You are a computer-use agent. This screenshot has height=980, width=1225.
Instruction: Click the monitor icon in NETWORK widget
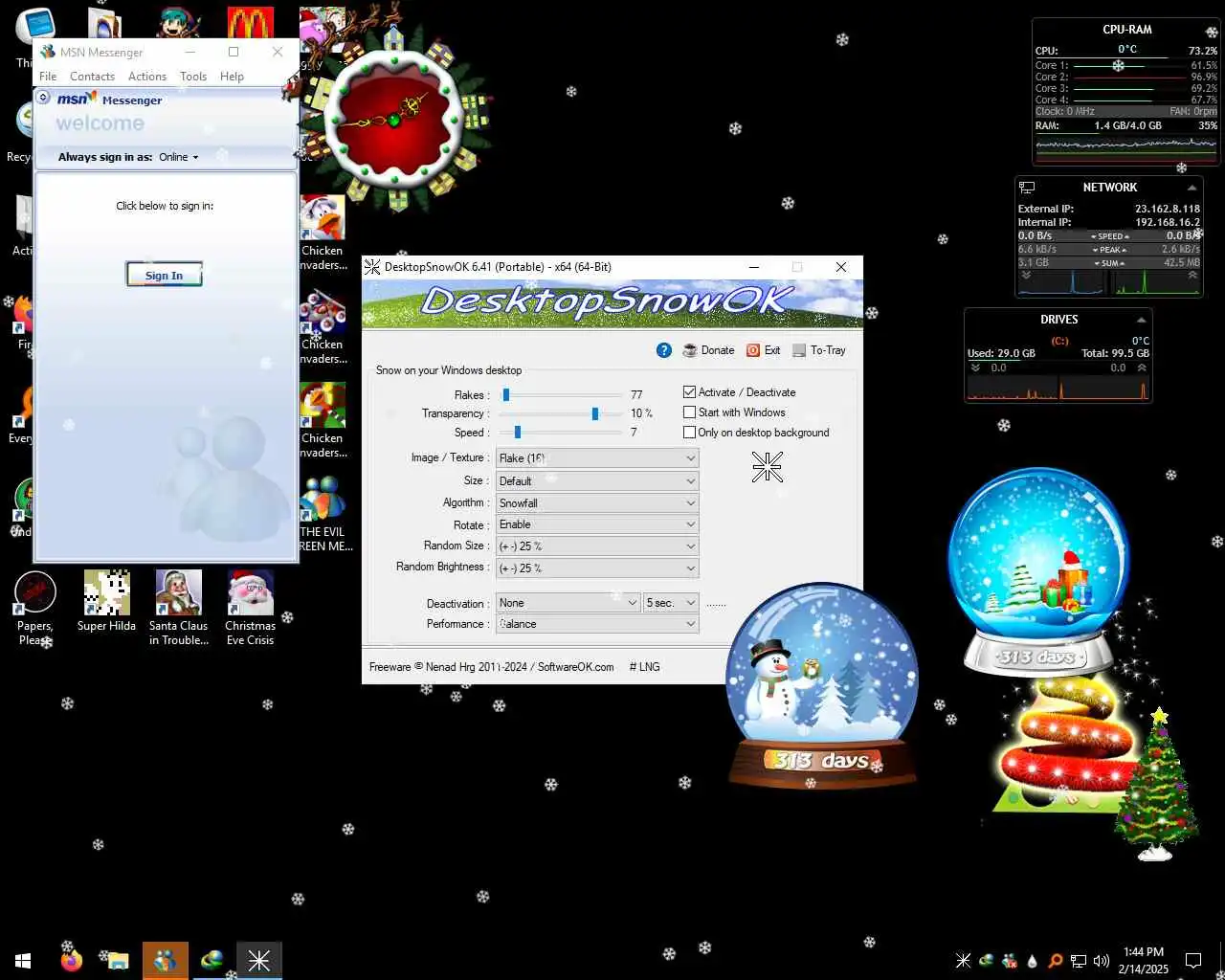1027,188
